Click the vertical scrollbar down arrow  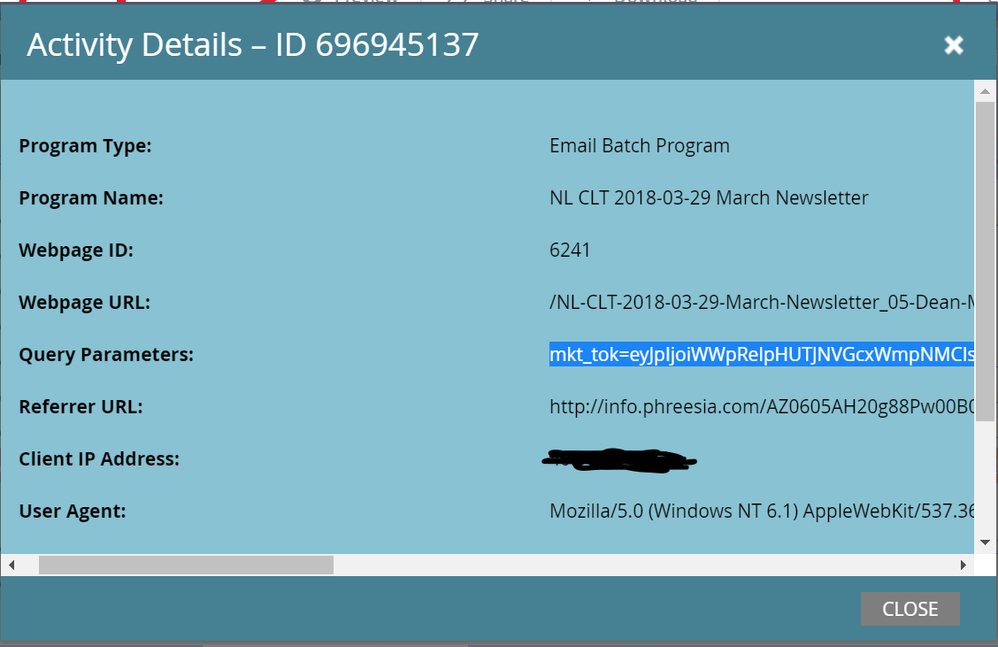point(985,541)
